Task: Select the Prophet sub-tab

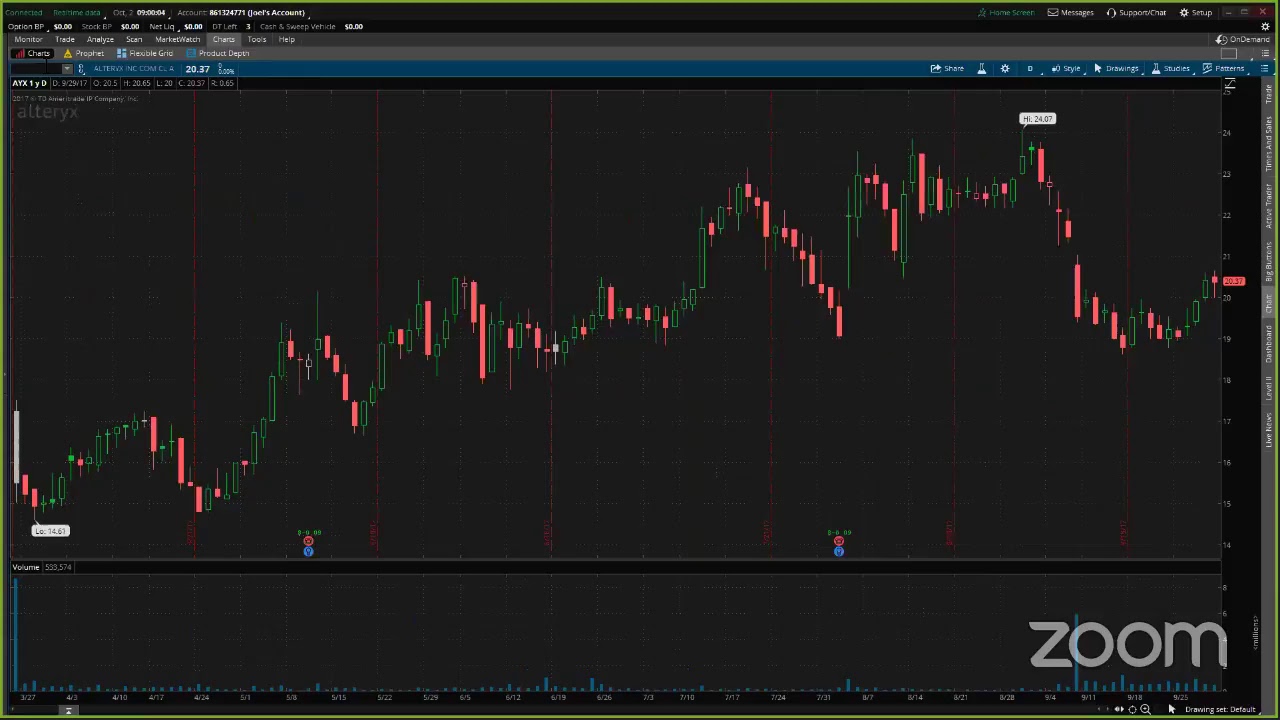Action: (x=84, y=53)
